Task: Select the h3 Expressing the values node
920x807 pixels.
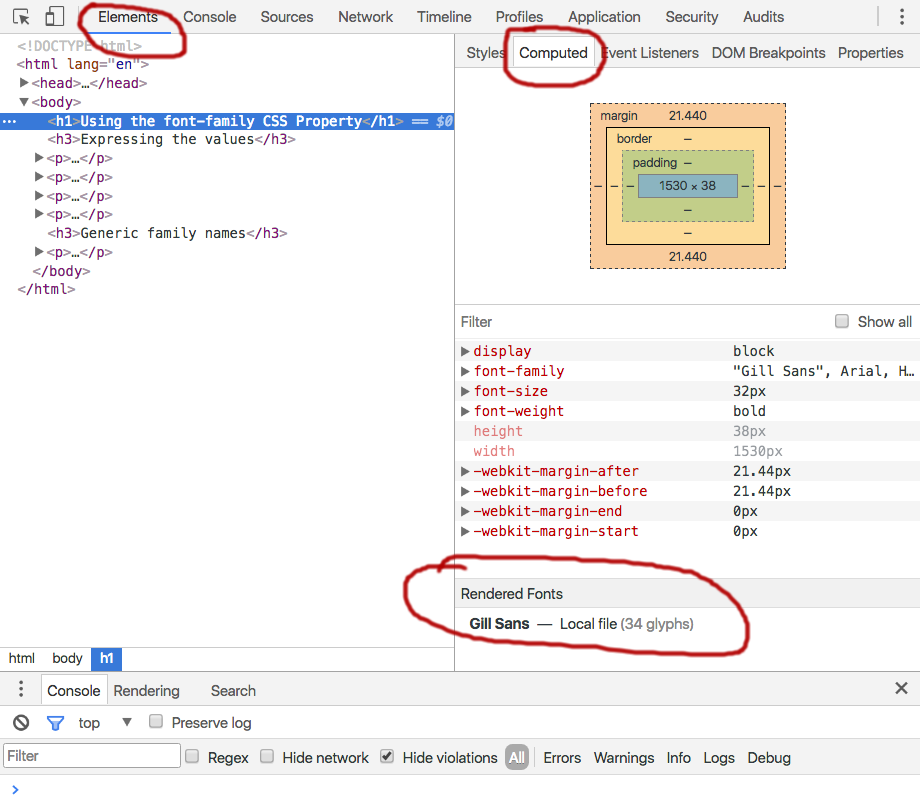Action: coord(171,139)
